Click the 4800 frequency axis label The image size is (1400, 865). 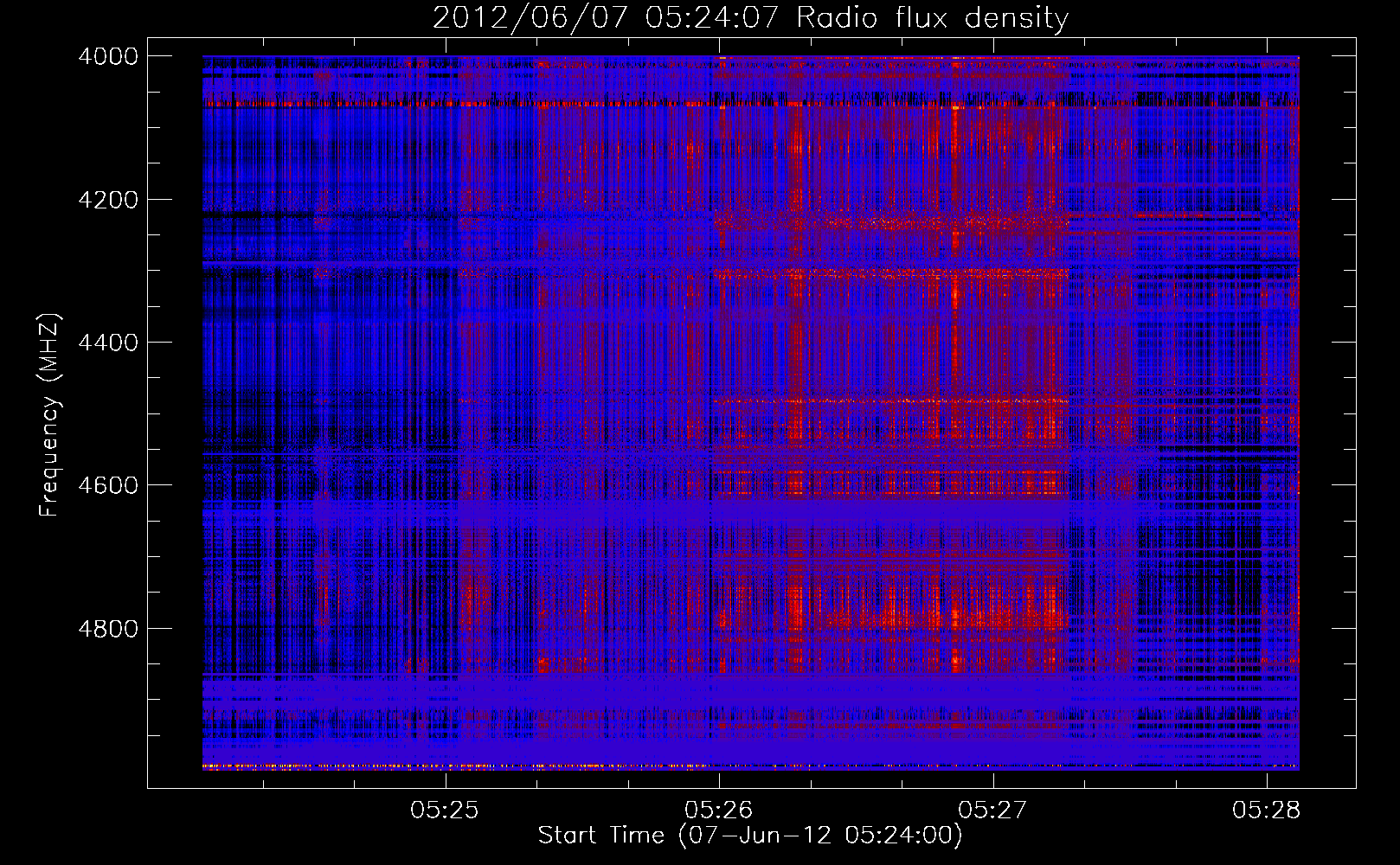point(108,628)
